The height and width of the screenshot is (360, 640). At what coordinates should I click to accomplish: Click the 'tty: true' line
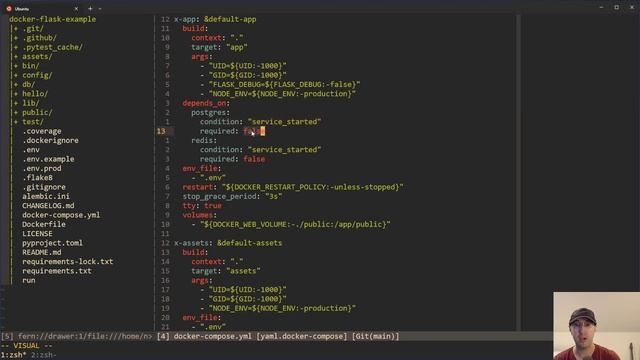pyautogui.click(x=202, y=206)
